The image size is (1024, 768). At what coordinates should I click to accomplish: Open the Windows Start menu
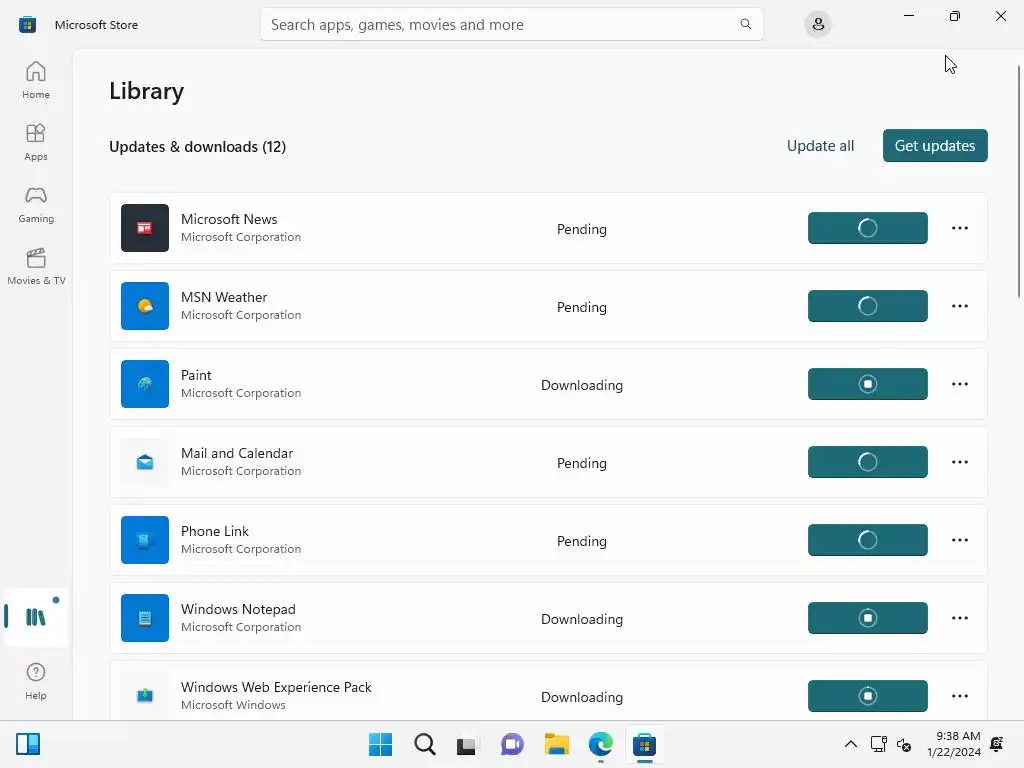click(x=380, y=744)
